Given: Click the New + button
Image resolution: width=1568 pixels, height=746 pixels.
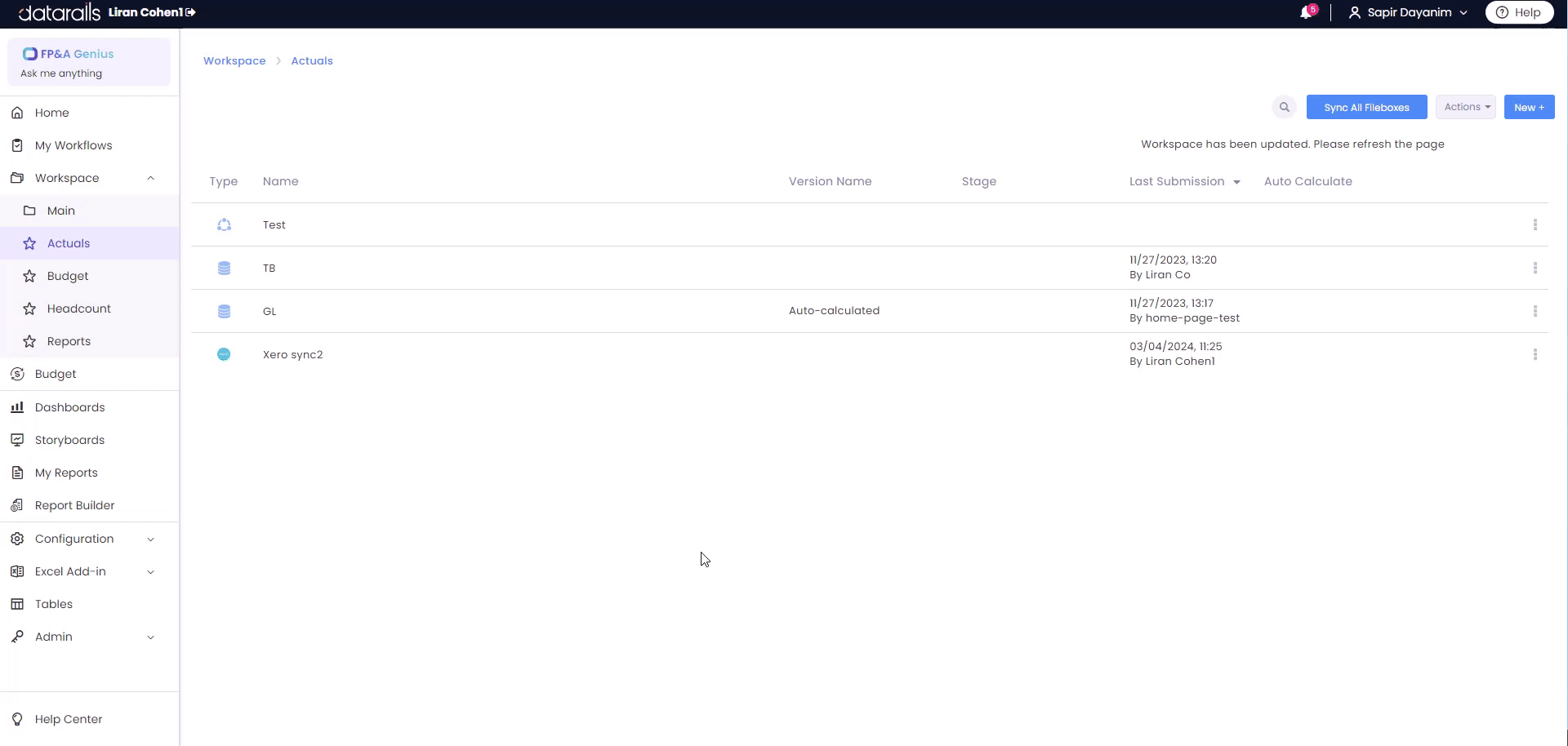Looking at the screenshot, I should [1529, 107].
